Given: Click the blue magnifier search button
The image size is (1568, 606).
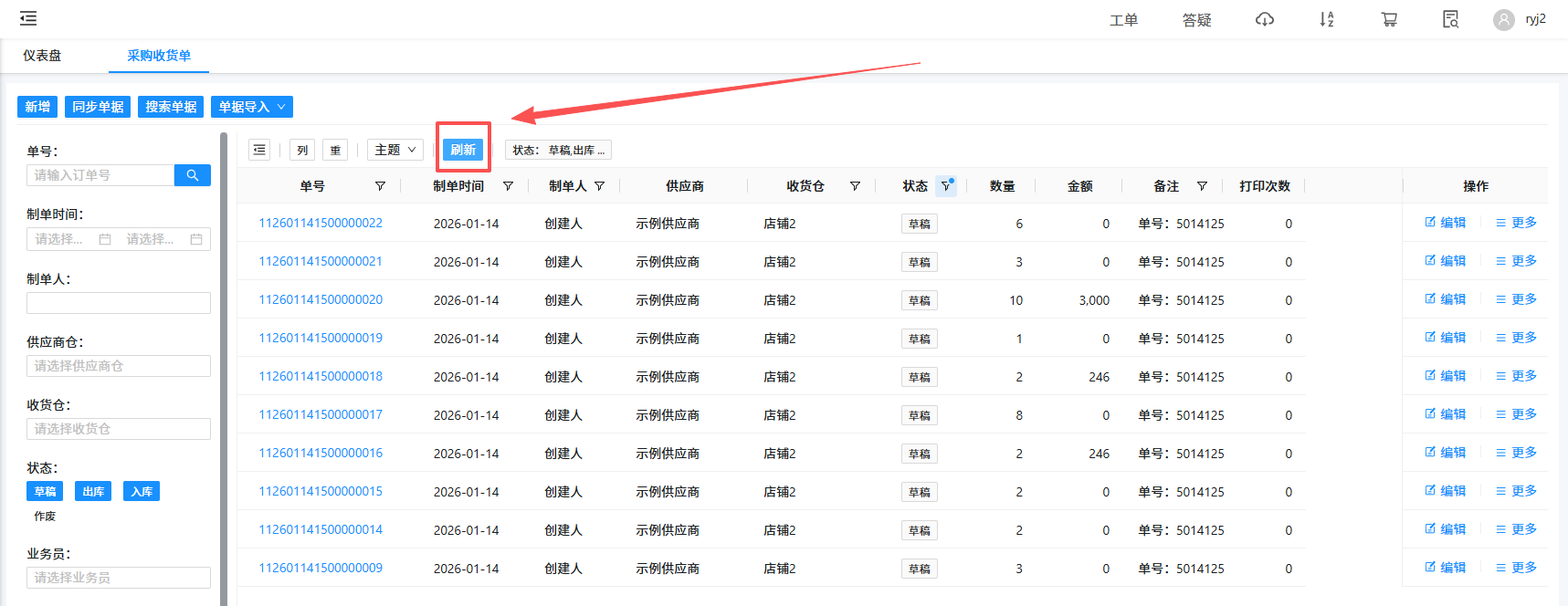Looking at the screenshot, I should [x=193, y=175].
